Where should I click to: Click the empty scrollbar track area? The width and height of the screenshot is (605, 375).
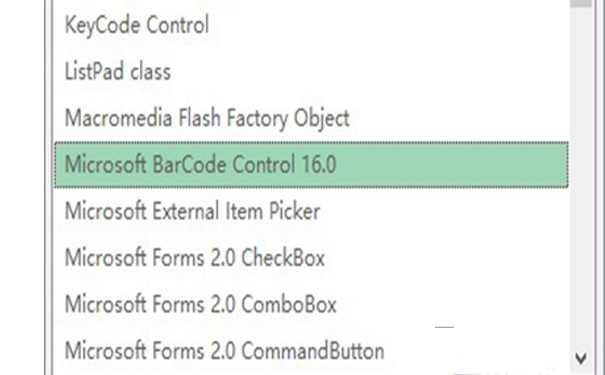pyautogui.click(x=581, y=177)
